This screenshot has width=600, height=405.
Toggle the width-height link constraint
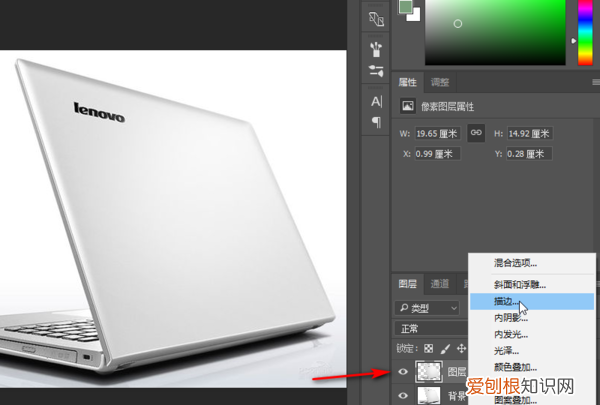[x=477, y=133]
